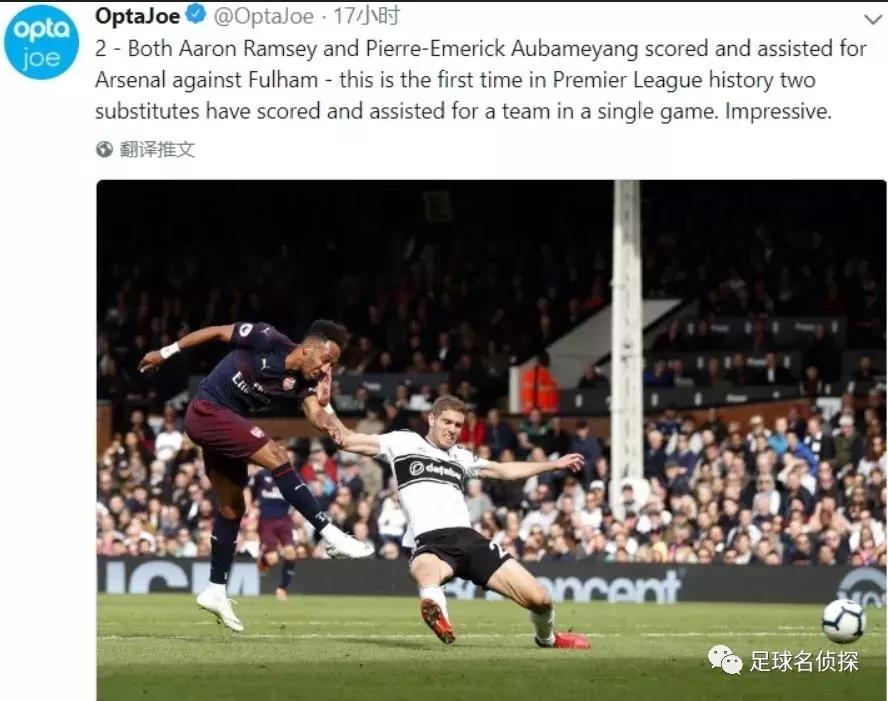
Task: Open the OptaJoe profile avatar
Action: coord(42,42)
